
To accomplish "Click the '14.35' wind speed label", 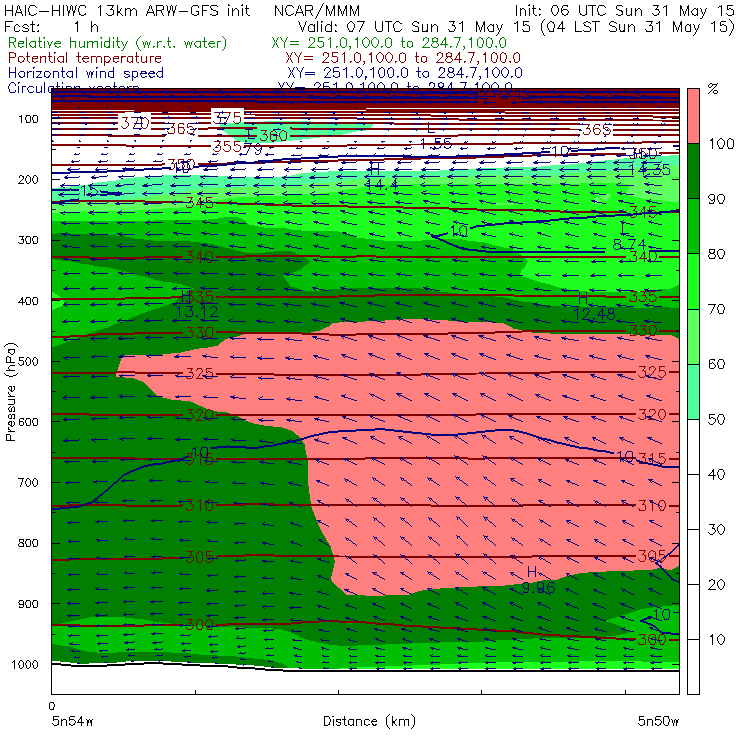I will [649, 170].
